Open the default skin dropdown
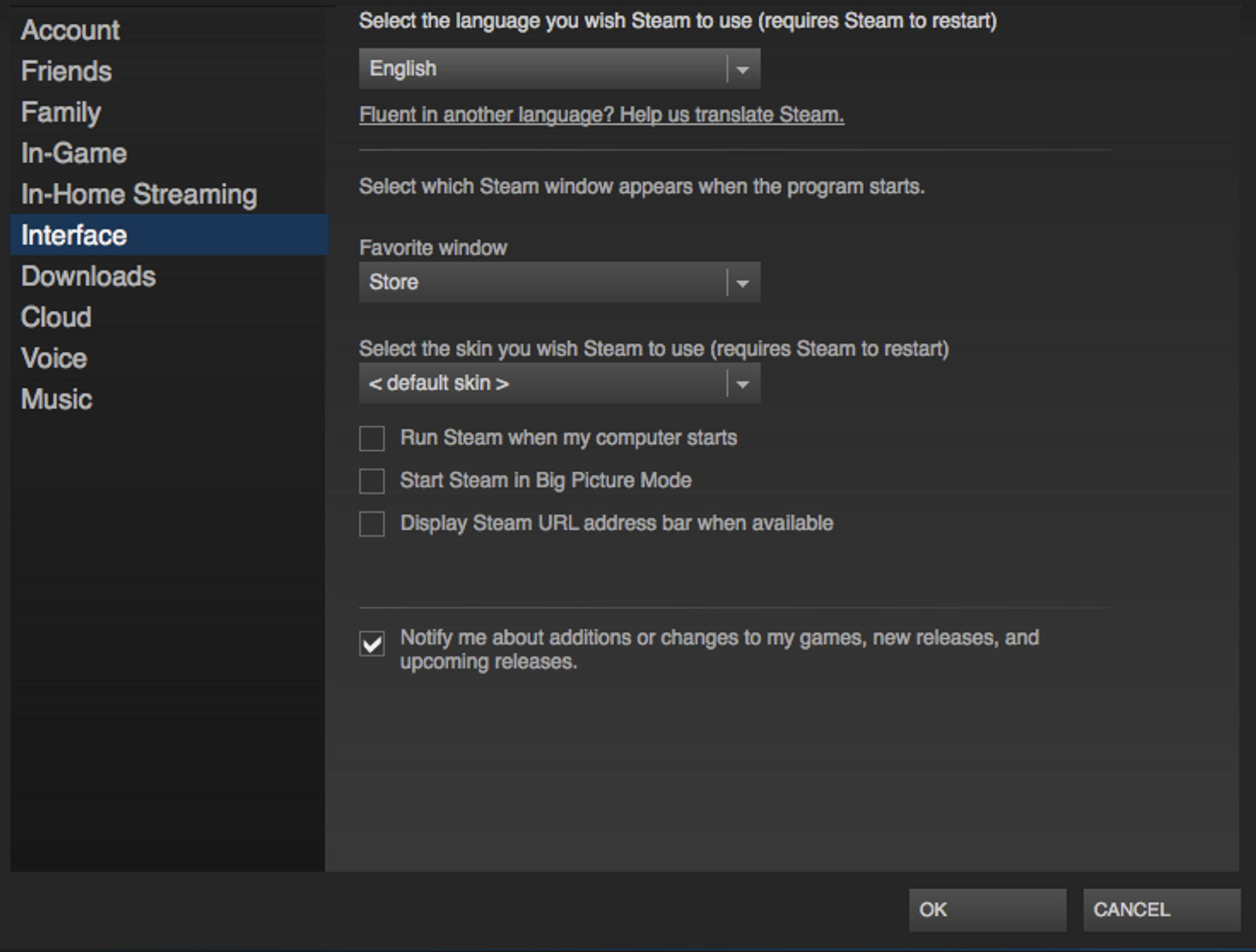The image size is (1256, 952). click(560, 383)
